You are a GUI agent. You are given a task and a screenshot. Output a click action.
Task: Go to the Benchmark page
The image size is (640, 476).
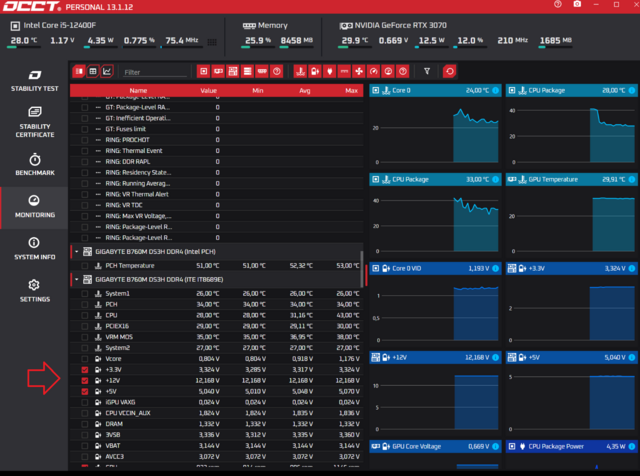tap(34, 164)
